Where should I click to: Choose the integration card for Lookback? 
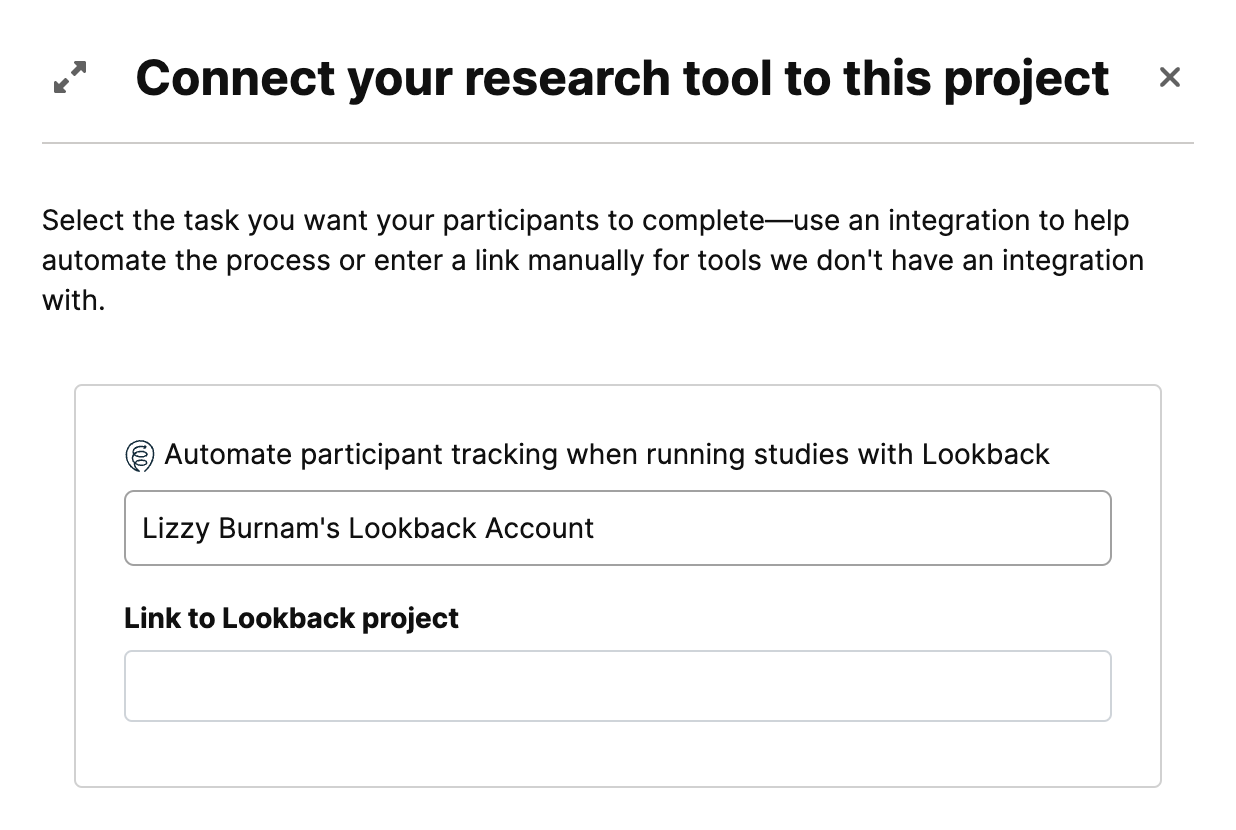(617, 585)
